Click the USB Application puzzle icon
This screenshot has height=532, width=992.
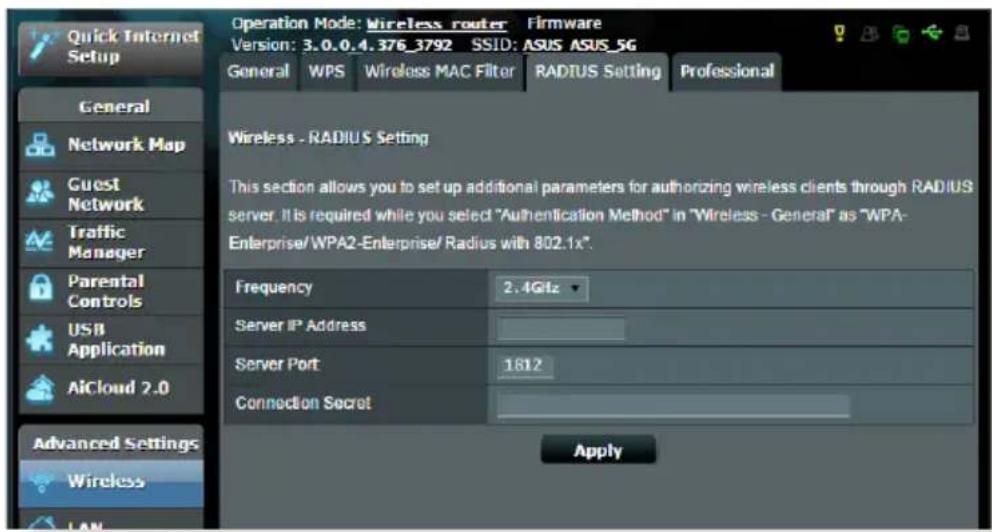click(x=40, y=339)
